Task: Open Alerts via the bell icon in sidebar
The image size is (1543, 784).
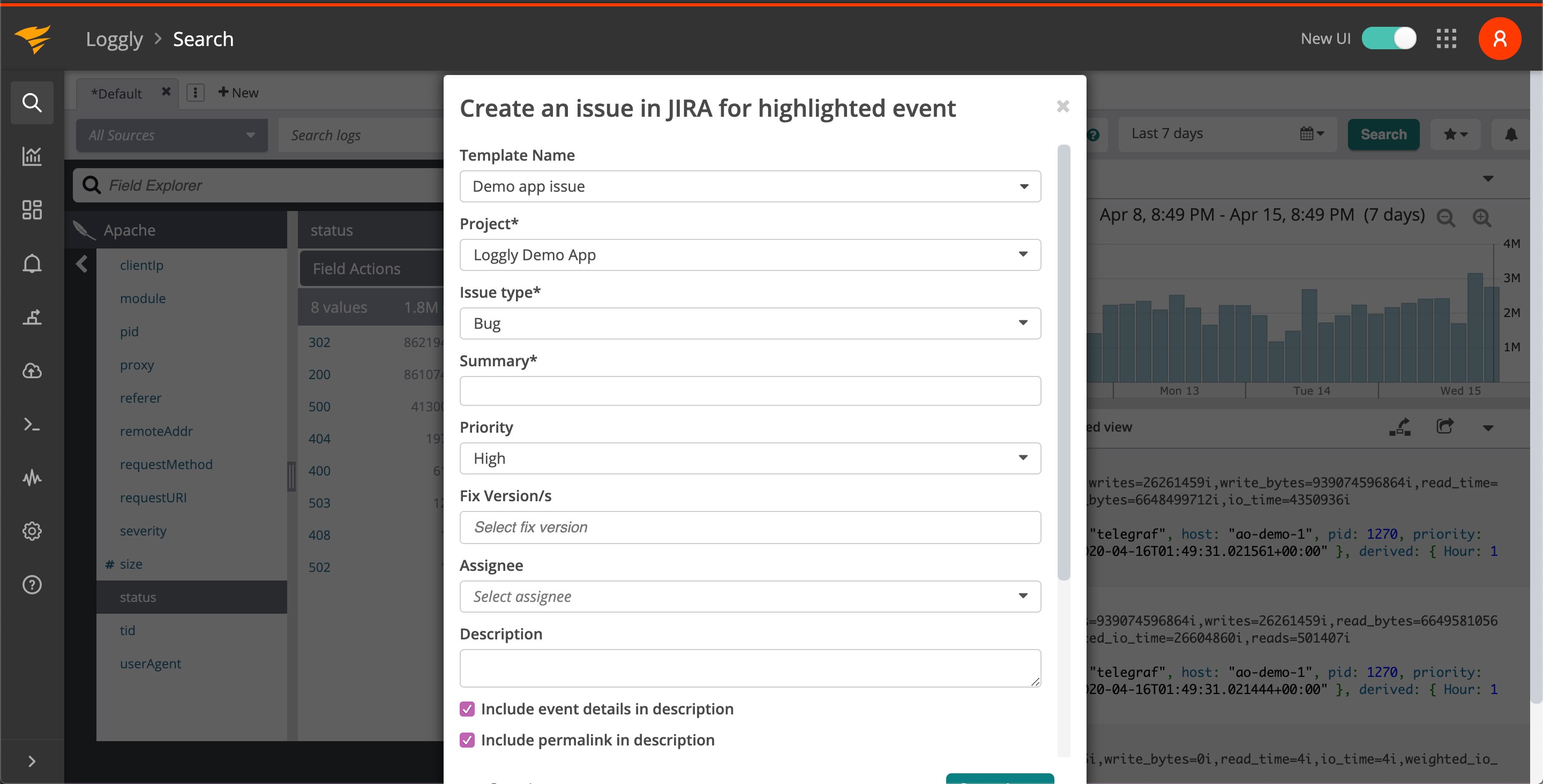Action: (x=32, y=263)
